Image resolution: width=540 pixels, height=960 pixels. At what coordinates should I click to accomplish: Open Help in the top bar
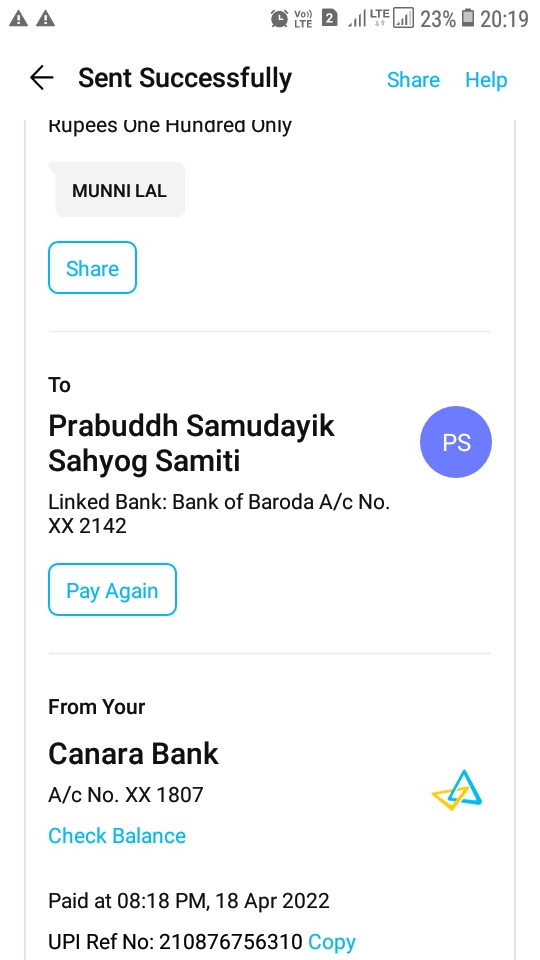(x=486, y=80)
